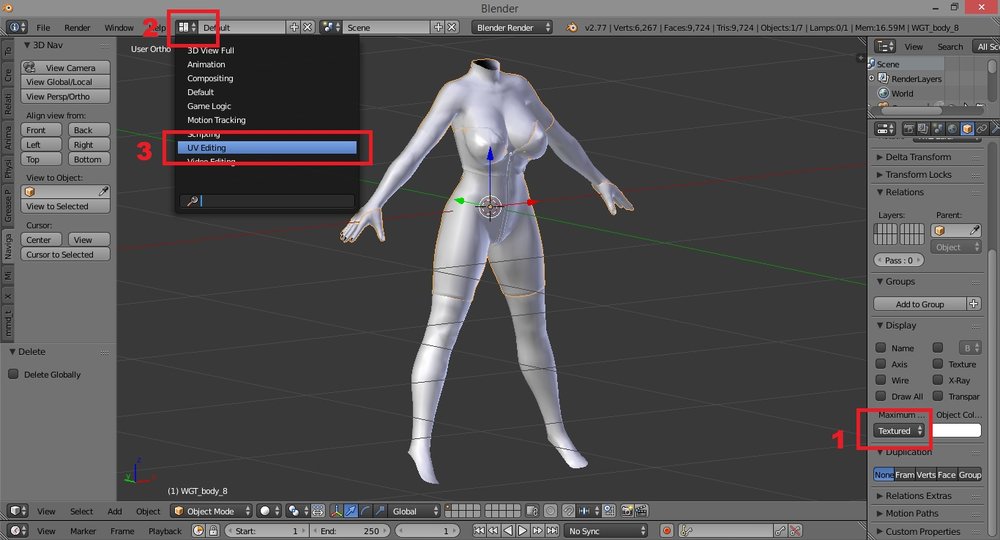Open the Textured maximum draw type dropdown
Screen dimensions: 1000x540
899,431
